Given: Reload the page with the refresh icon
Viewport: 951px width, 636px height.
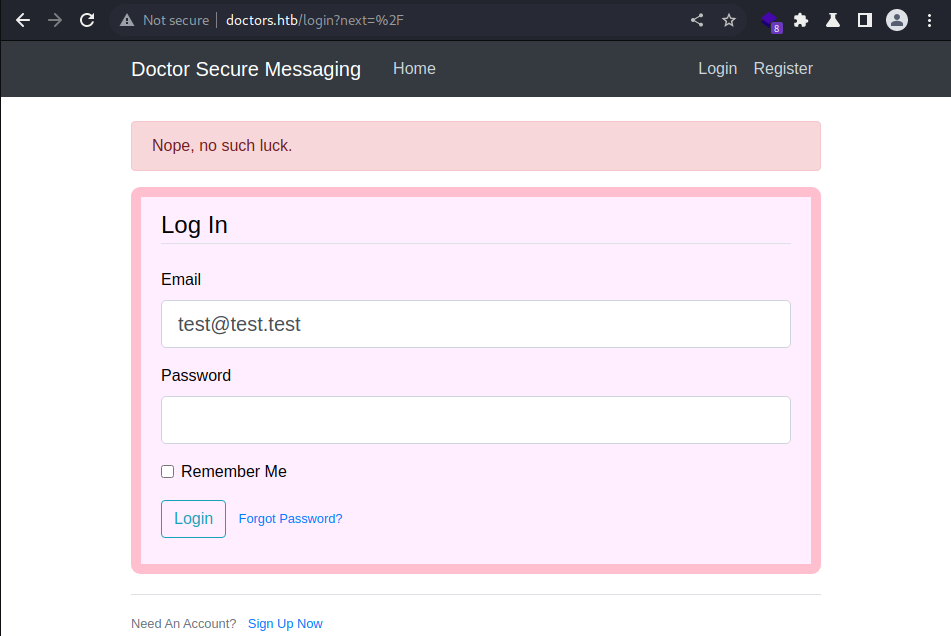Looking at the screenshot, I should (87, 20).
